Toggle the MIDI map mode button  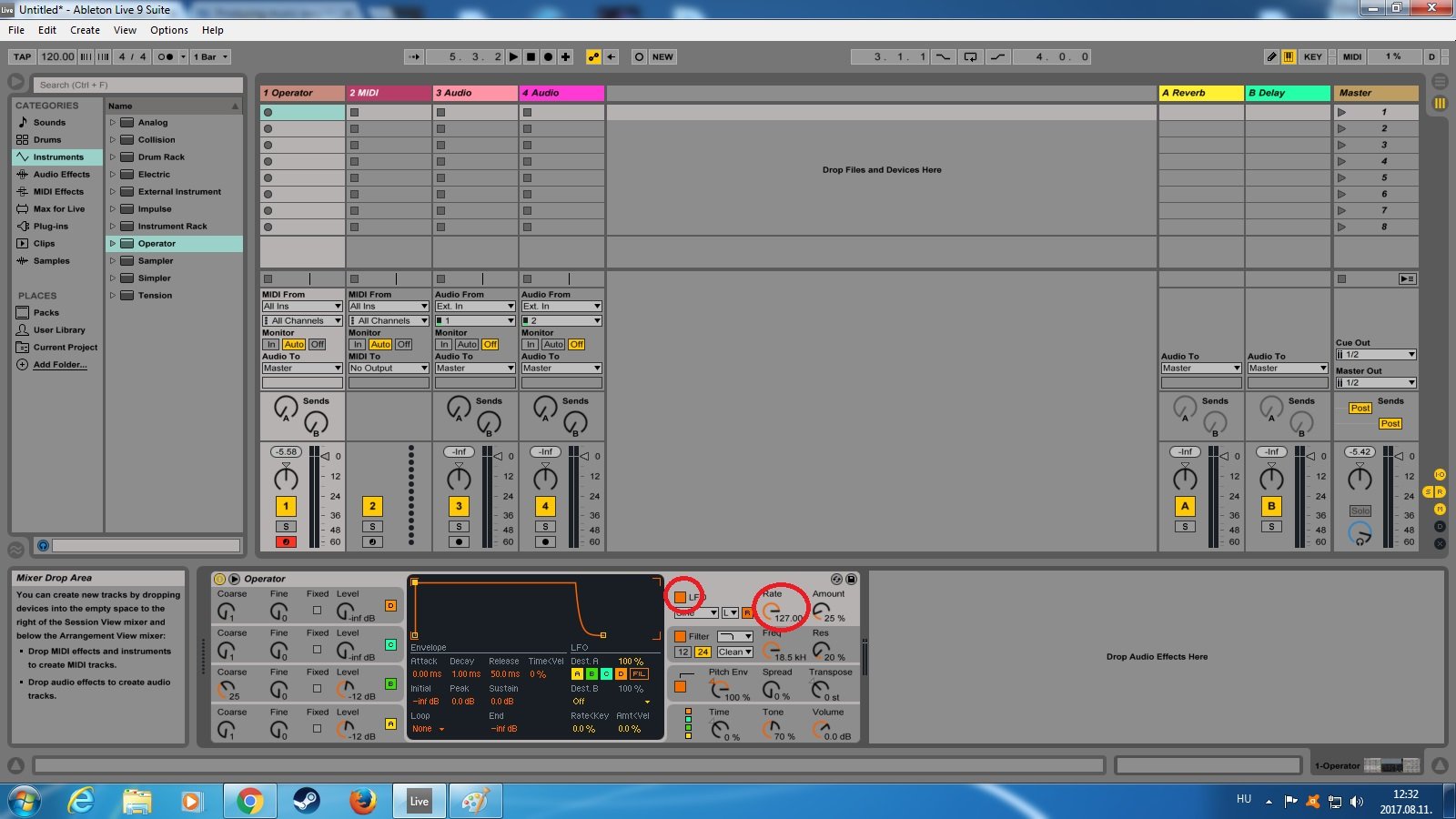1352,56
